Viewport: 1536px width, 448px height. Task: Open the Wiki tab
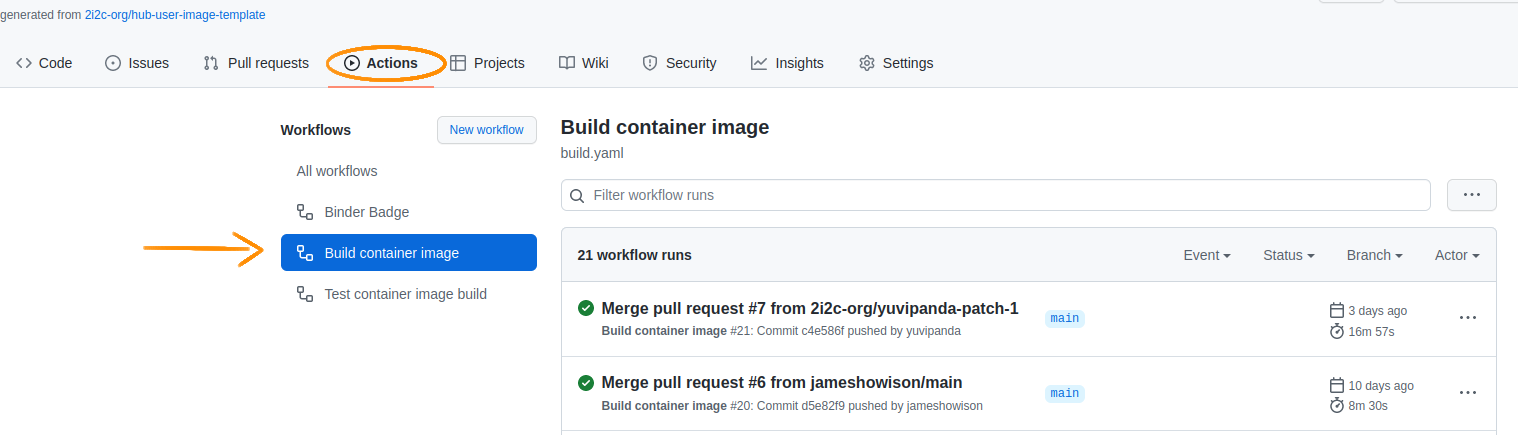[x=583, y=63]
